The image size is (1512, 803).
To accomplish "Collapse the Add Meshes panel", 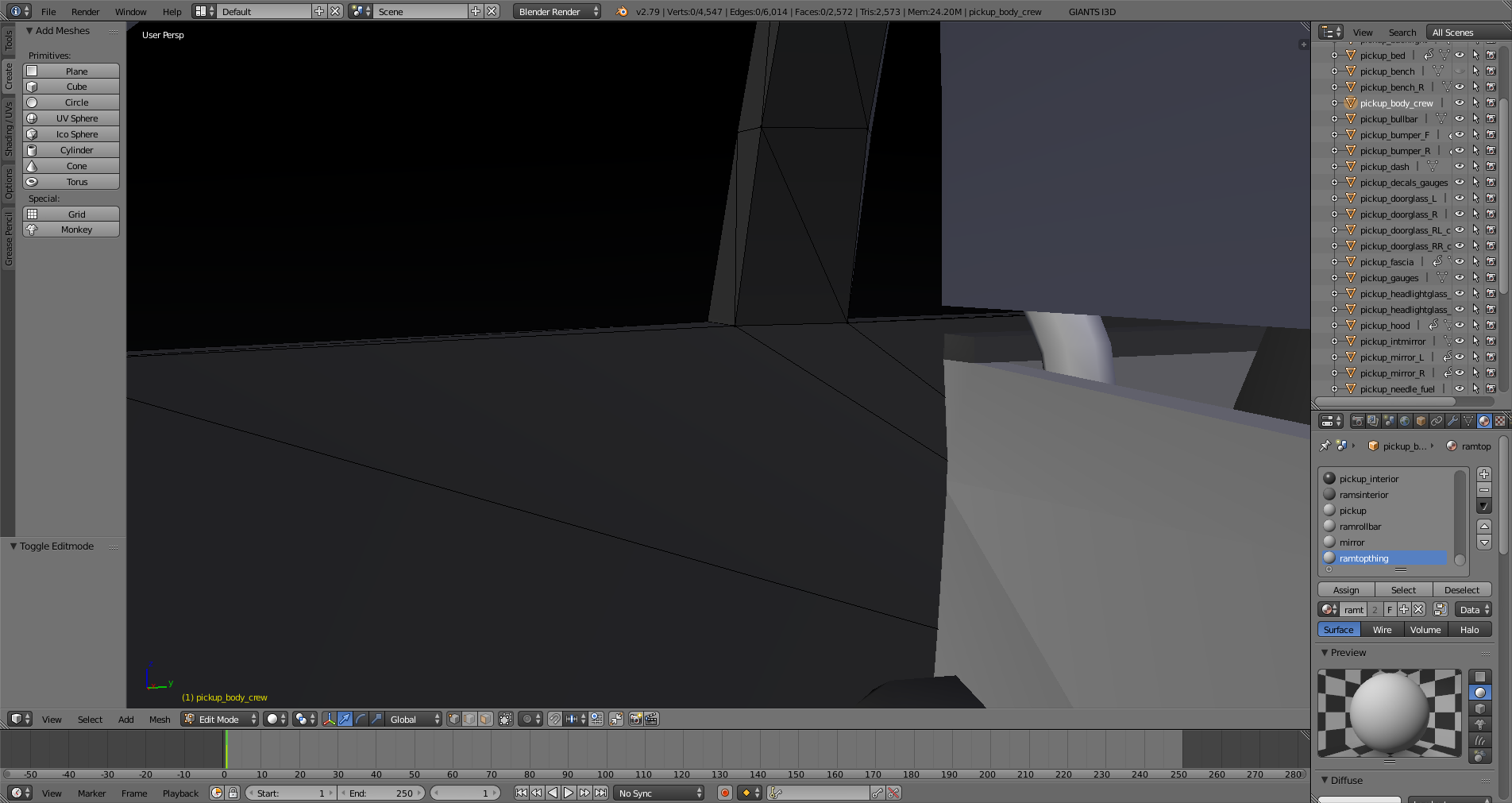I will tap(30, 31).
